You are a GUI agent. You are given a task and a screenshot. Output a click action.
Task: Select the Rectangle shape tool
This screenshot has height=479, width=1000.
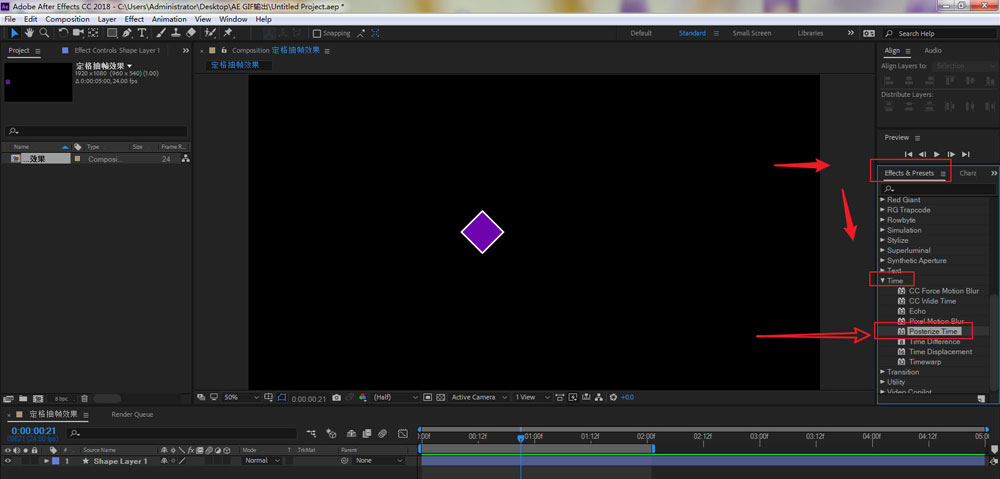point(111,33)
